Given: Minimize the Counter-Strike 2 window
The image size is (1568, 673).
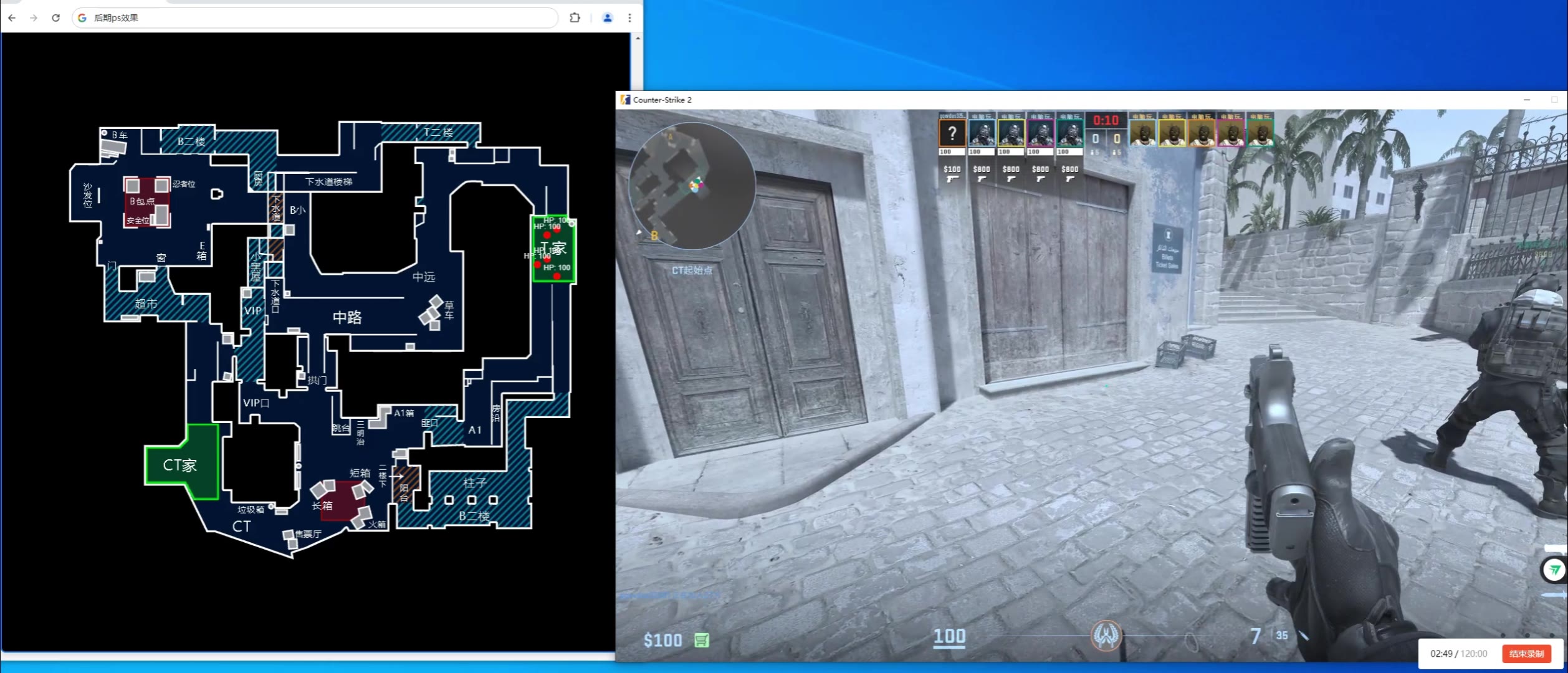Looking at the screenshot, I should pos(1527,100).
